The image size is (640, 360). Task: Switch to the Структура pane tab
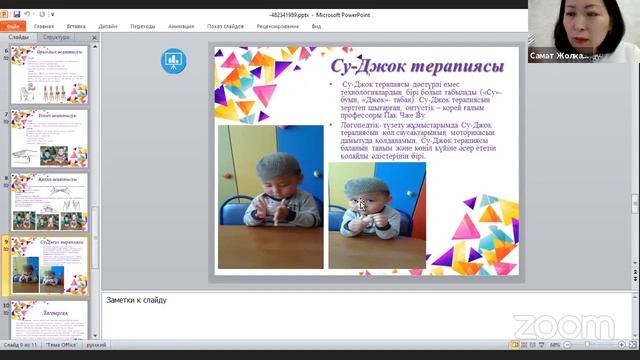[56, 37]
